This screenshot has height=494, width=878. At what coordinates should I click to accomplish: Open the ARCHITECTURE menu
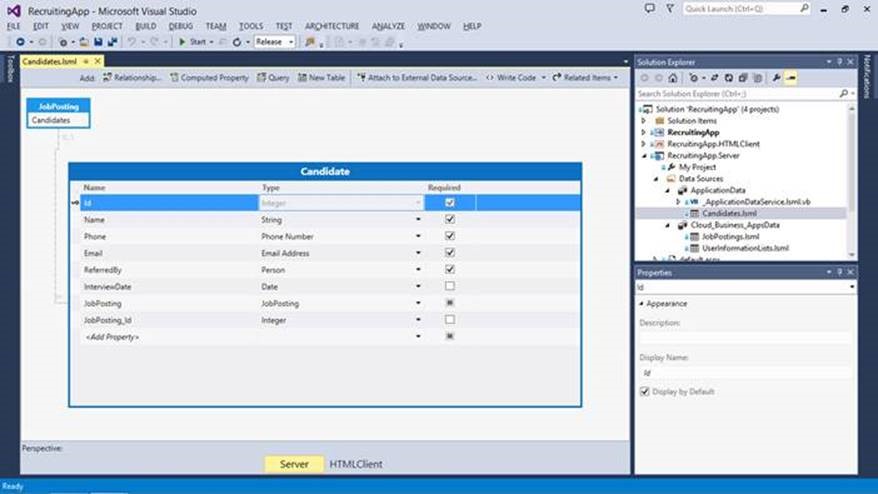click(332, 26)
